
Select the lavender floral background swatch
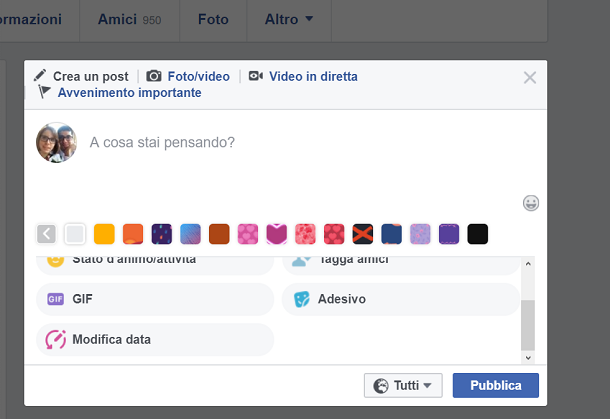tap(420, 234)
